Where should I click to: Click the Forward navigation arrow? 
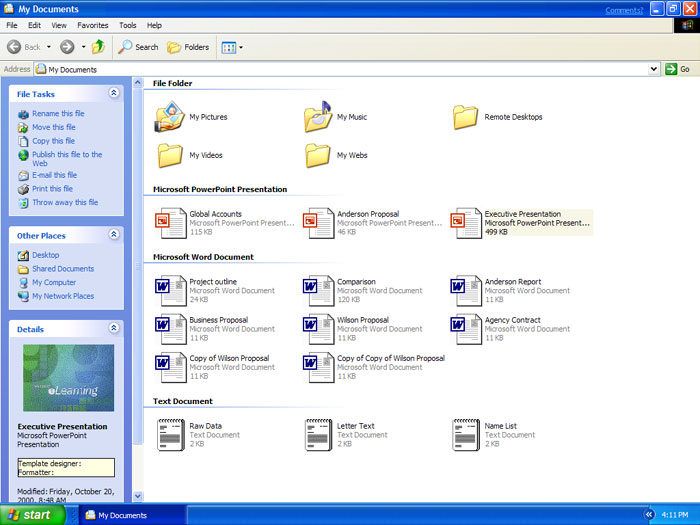click(x=67, y=46)
